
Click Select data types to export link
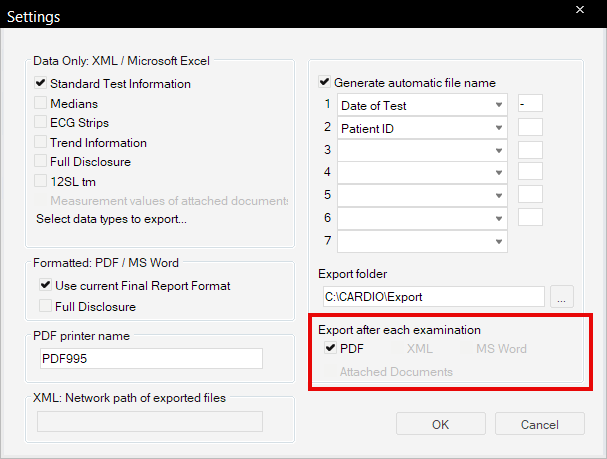coord(111,218)
